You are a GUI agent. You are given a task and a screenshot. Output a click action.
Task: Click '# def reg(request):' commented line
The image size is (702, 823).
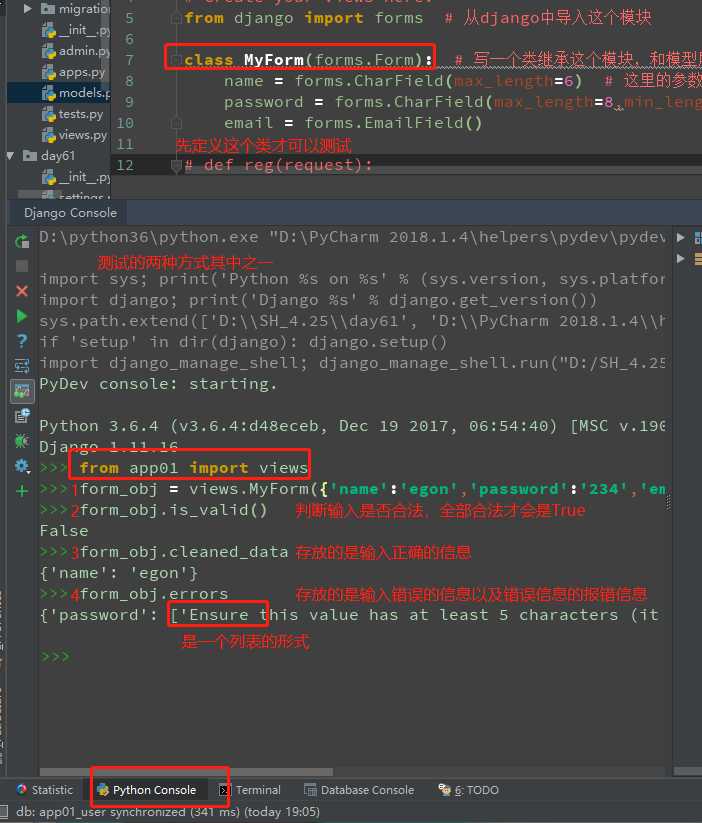278,165
